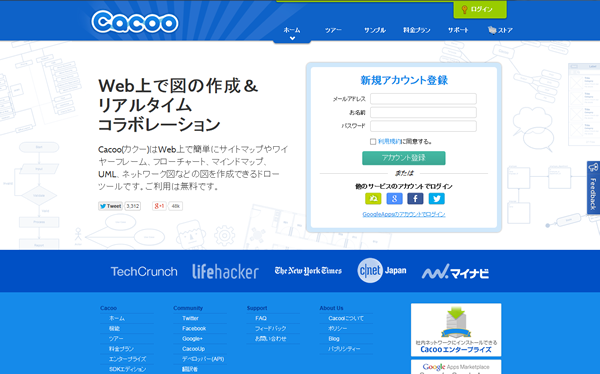Open footer Cacooについて link
600x374 pixels.
(346, 318)
